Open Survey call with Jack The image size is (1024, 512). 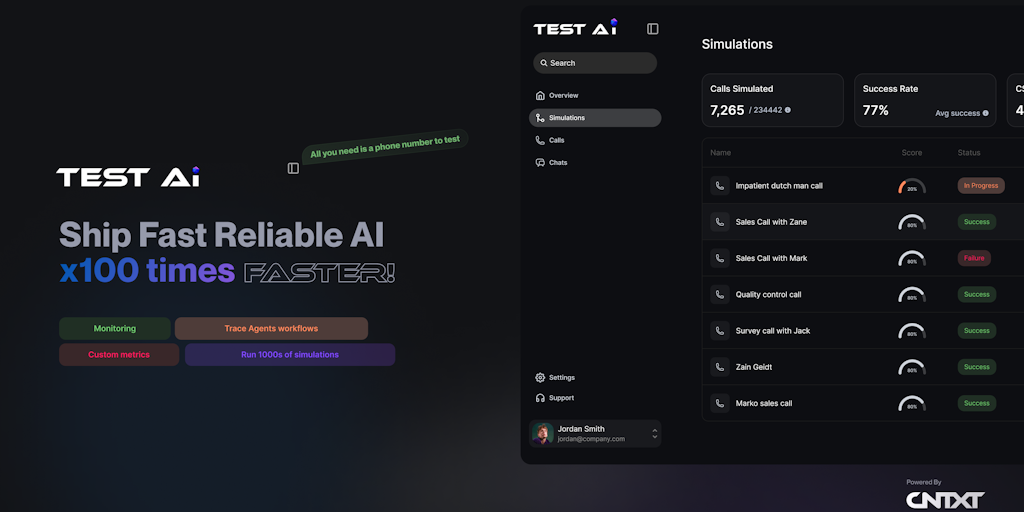[863, 330]
